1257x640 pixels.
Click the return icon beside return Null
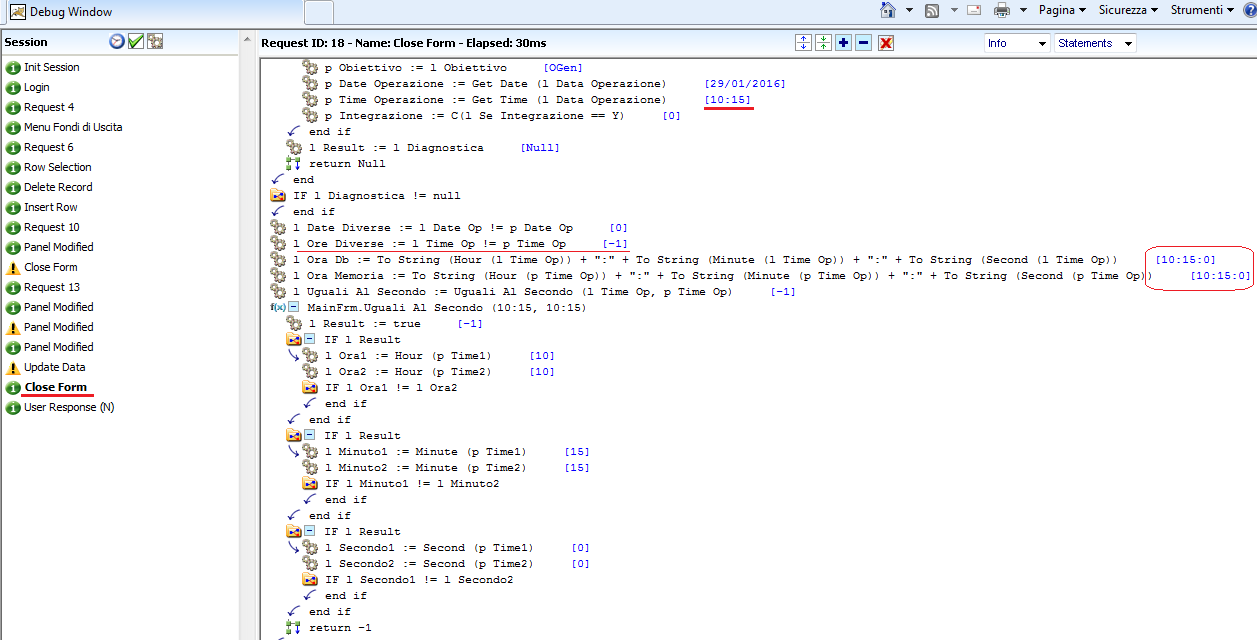tap(293, 163)
